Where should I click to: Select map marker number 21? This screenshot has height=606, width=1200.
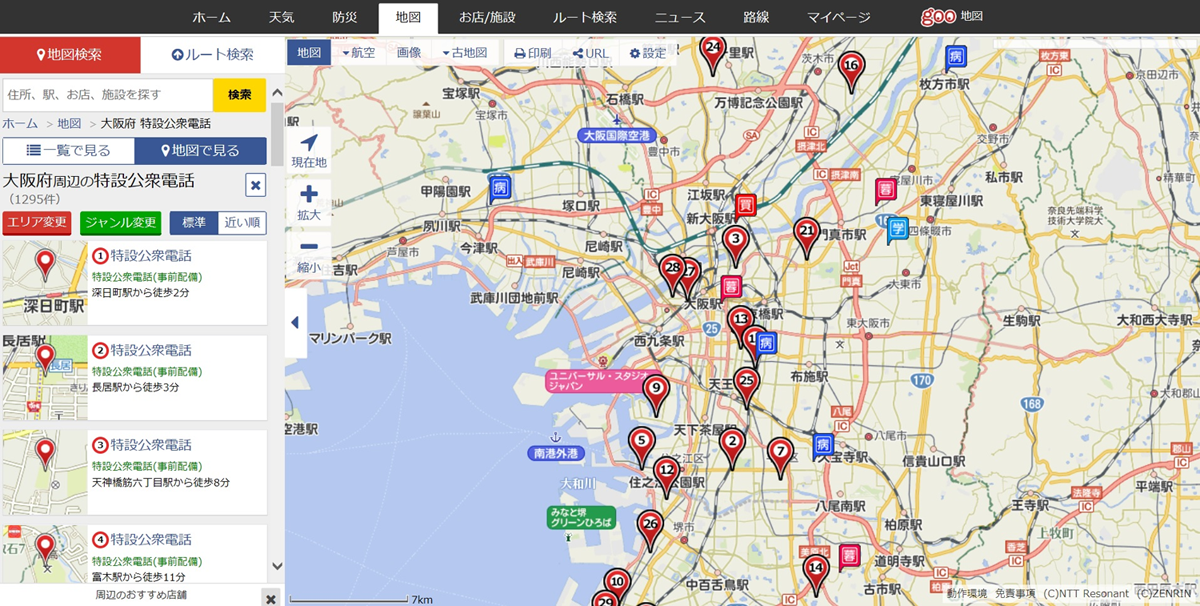(x=807, y=233)
